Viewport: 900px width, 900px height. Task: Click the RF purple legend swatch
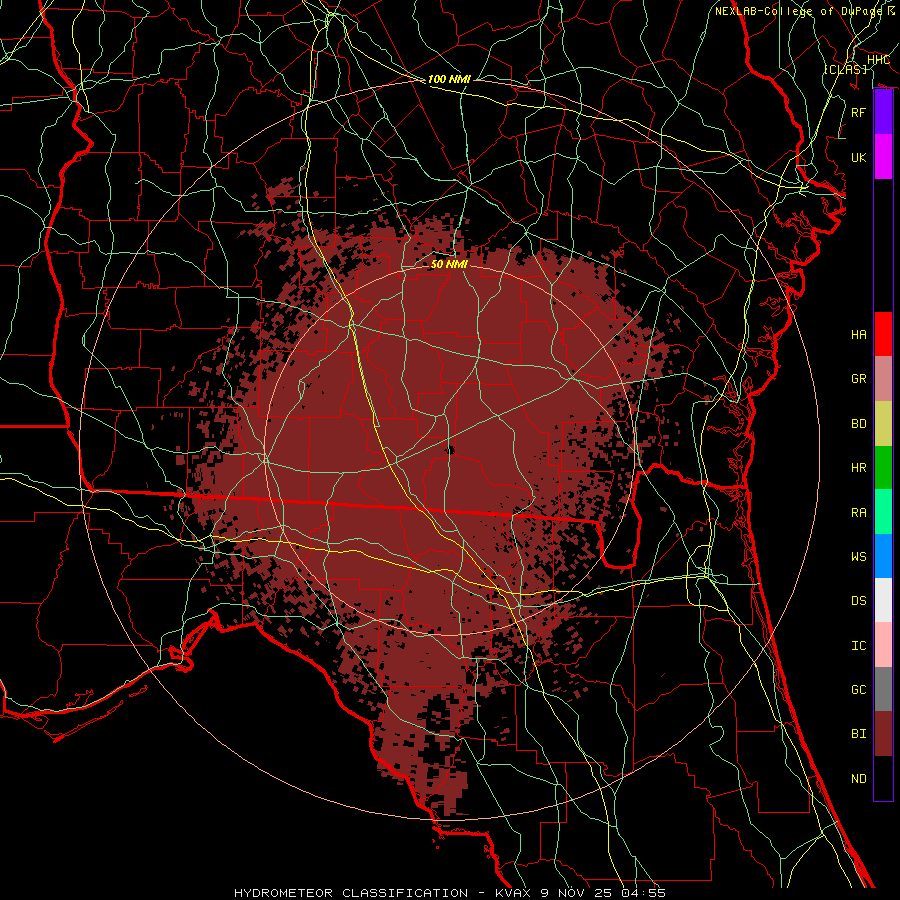coord(883,112)
